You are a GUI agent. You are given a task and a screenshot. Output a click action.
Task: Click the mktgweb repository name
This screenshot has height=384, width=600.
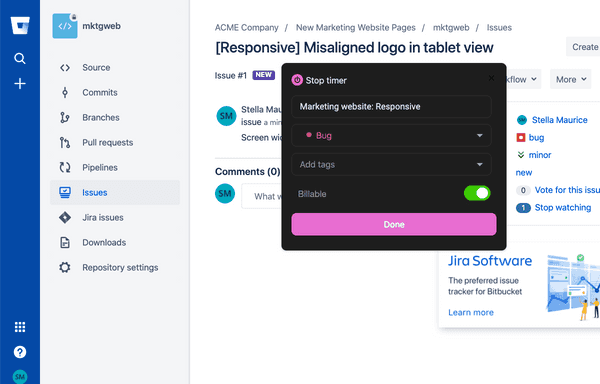(x=101, y=26)
